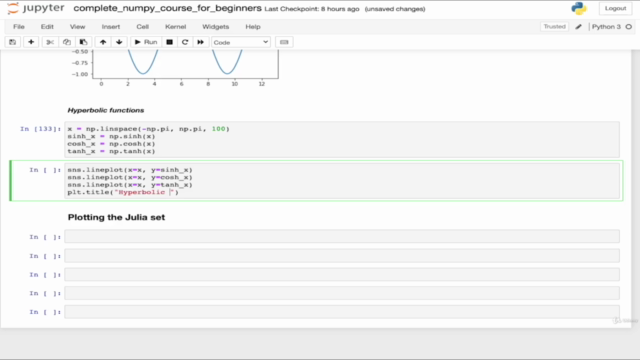Click the Last Checkpoint 8 hours ago text
Viewport: 640px width, 360px height.
(x=312, y=9)
